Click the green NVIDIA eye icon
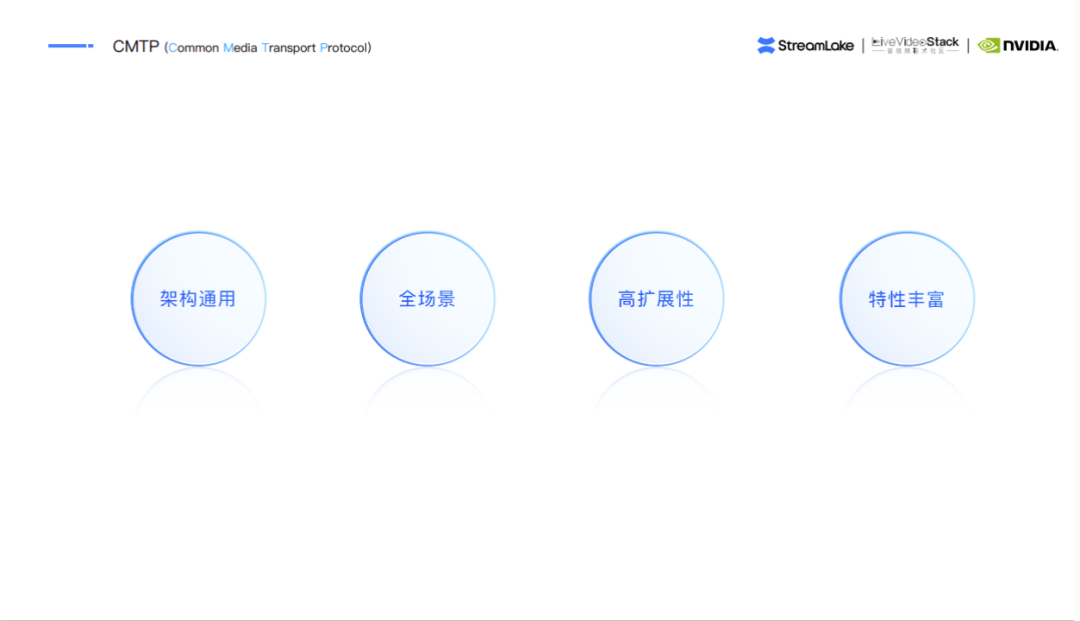1080x621 pixels. coord(989,45)
